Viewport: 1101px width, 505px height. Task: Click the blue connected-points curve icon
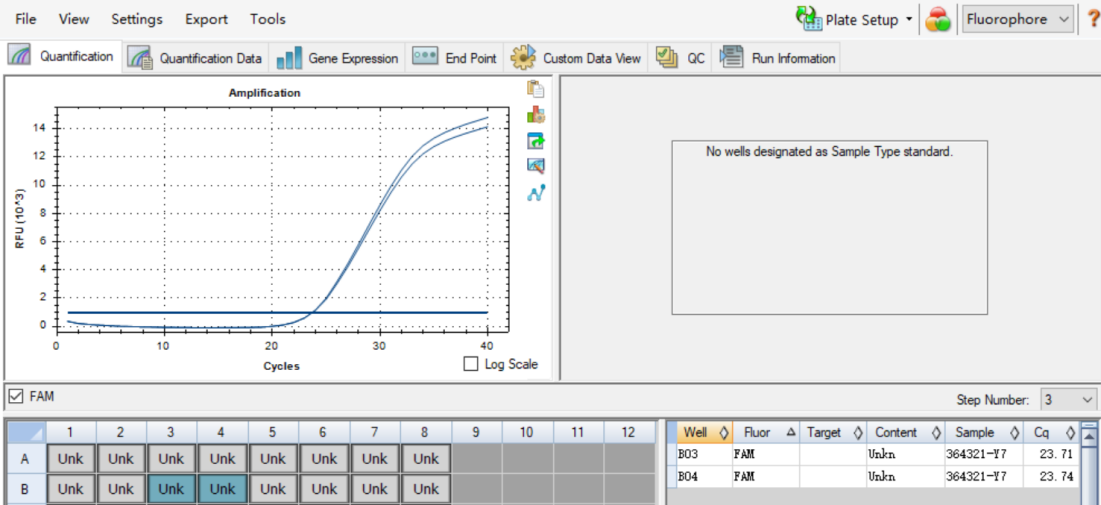point(536,192)
